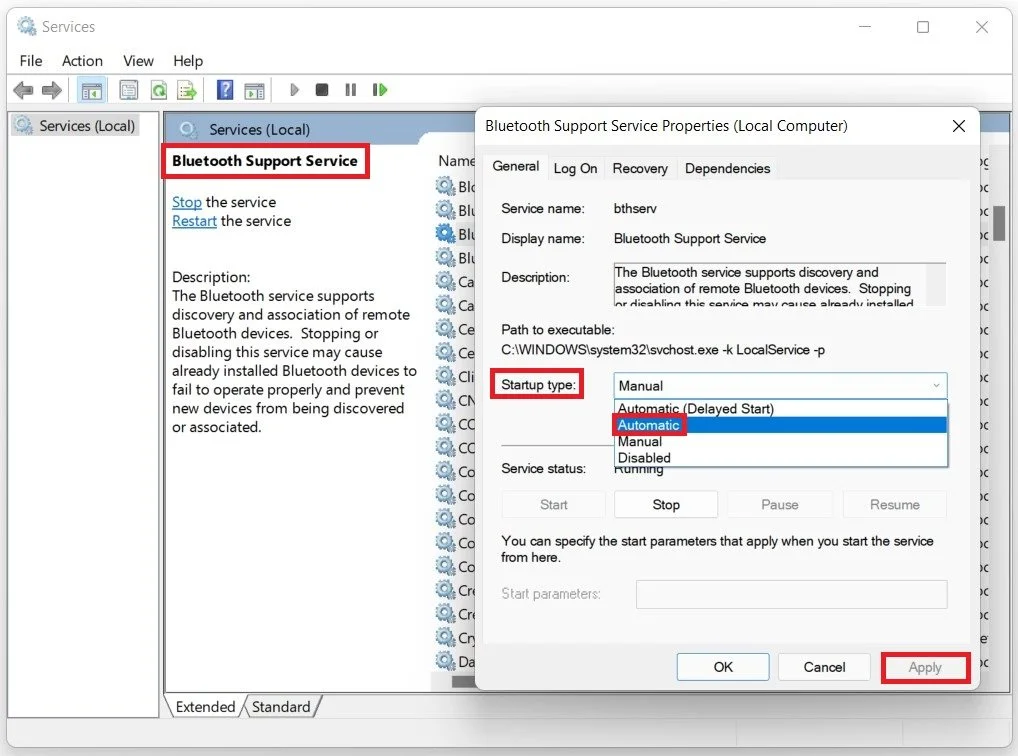
Task: Choose Manual in the dropdown list
Action: point(780,441)
